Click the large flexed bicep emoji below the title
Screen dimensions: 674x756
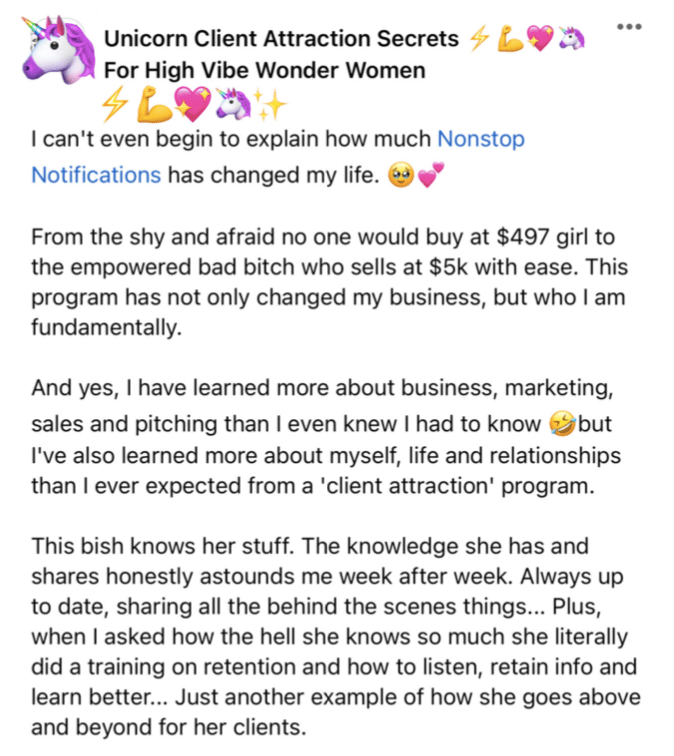154,104
